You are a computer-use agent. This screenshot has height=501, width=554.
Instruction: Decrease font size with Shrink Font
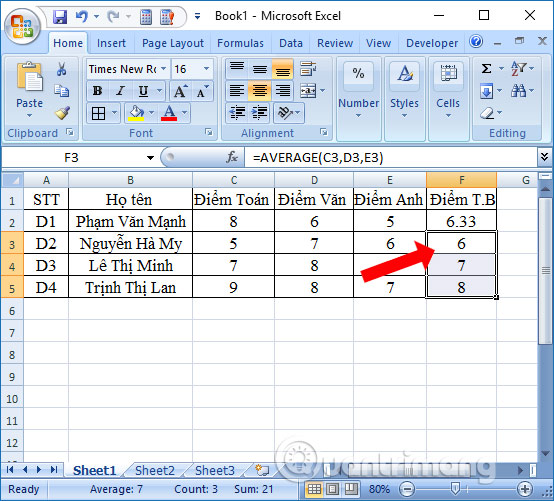click(x=202, y=91)
